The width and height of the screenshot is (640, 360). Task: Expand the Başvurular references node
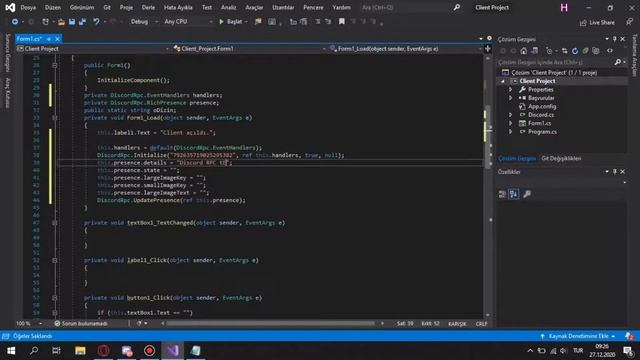pos(510,98)
